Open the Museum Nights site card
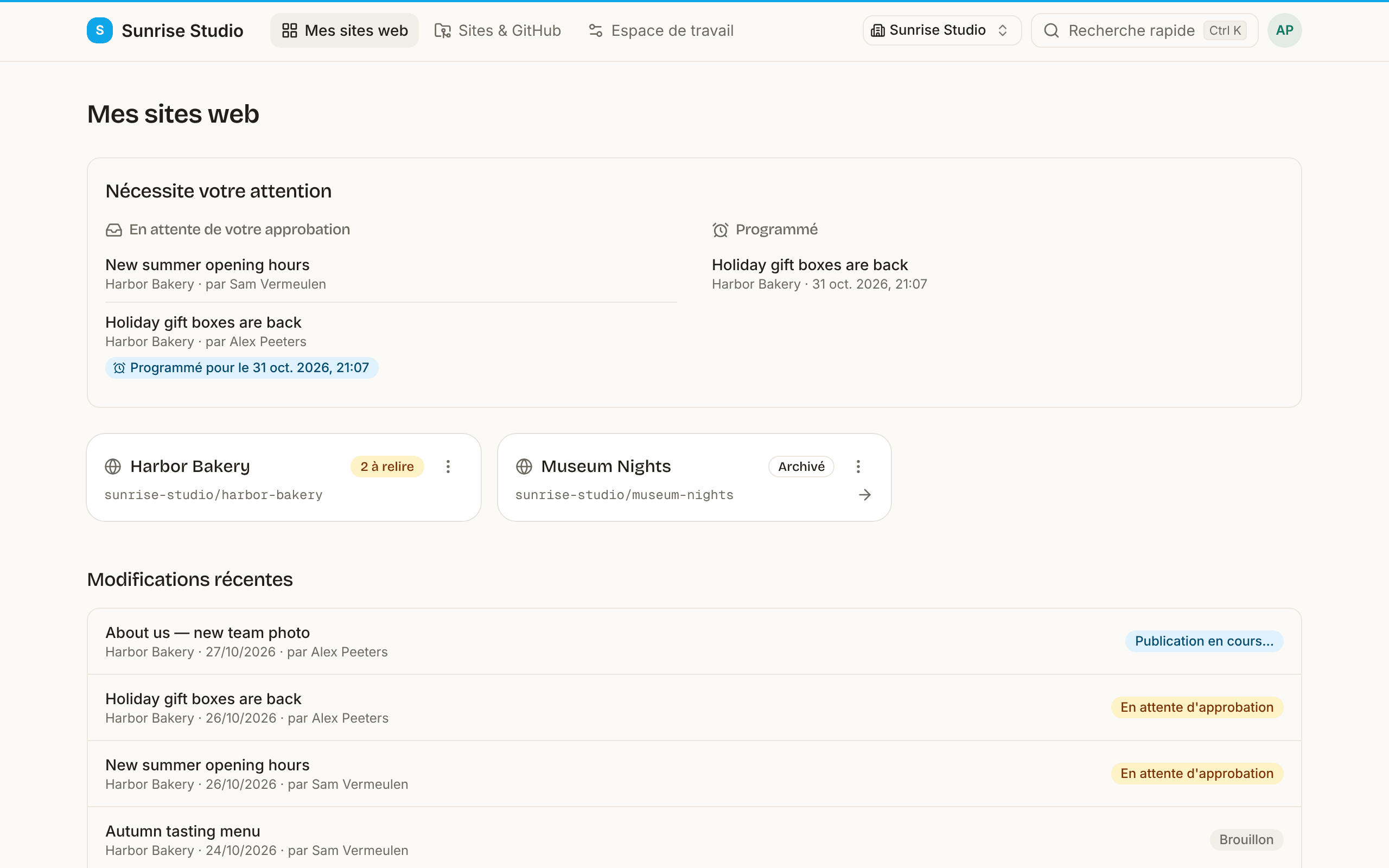 [x=694, y=477]
